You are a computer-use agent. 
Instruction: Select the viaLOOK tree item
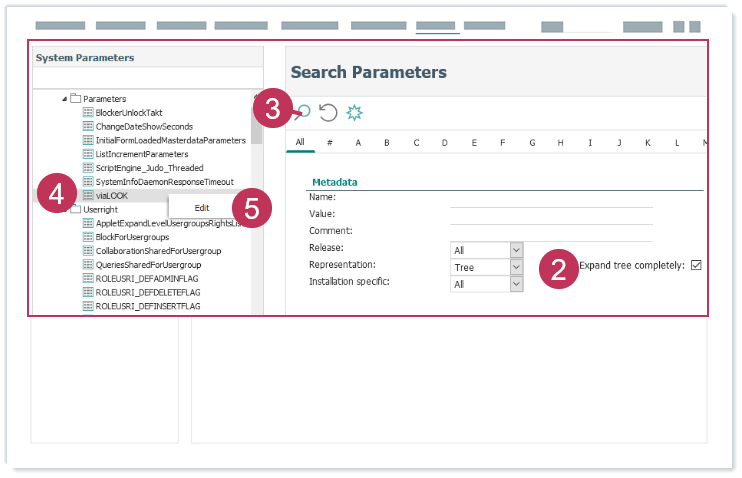tap(111, 196)
